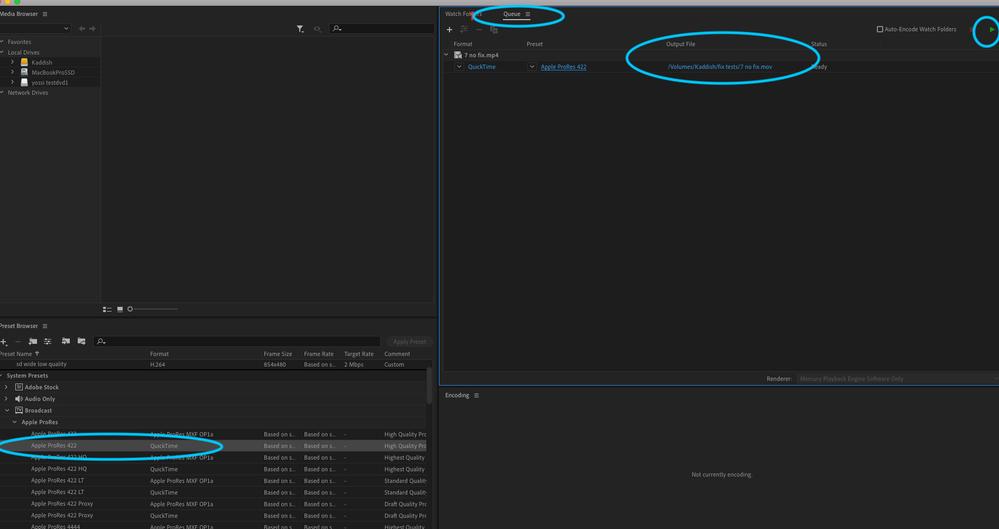Focus the Preset Browser search field
This screenshot has width=999, height=529.
pos(237,342)
